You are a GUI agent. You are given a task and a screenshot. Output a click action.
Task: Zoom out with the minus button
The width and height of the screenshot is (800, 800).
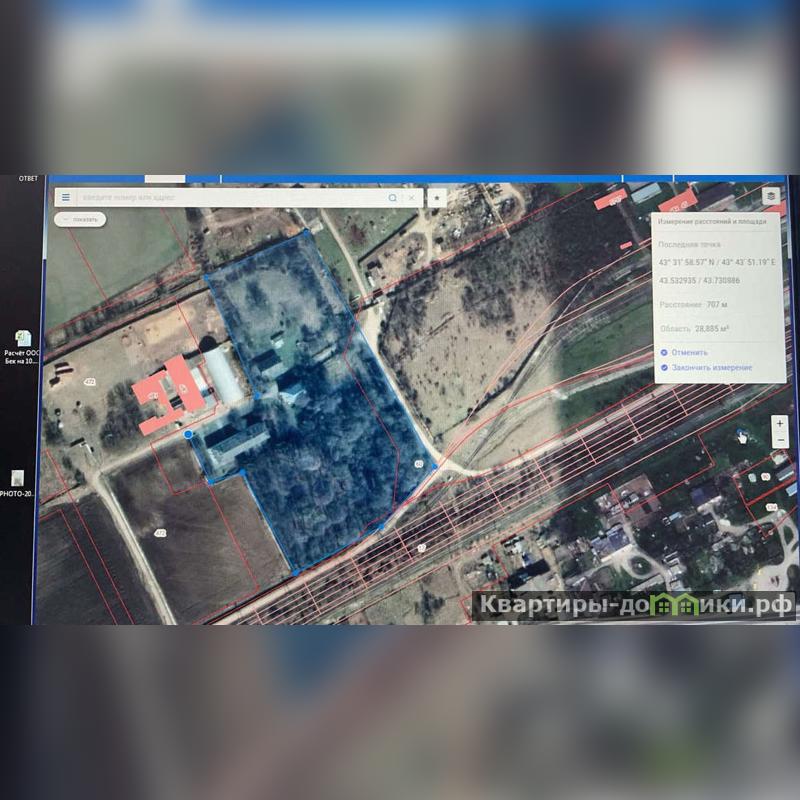point(780,440)
